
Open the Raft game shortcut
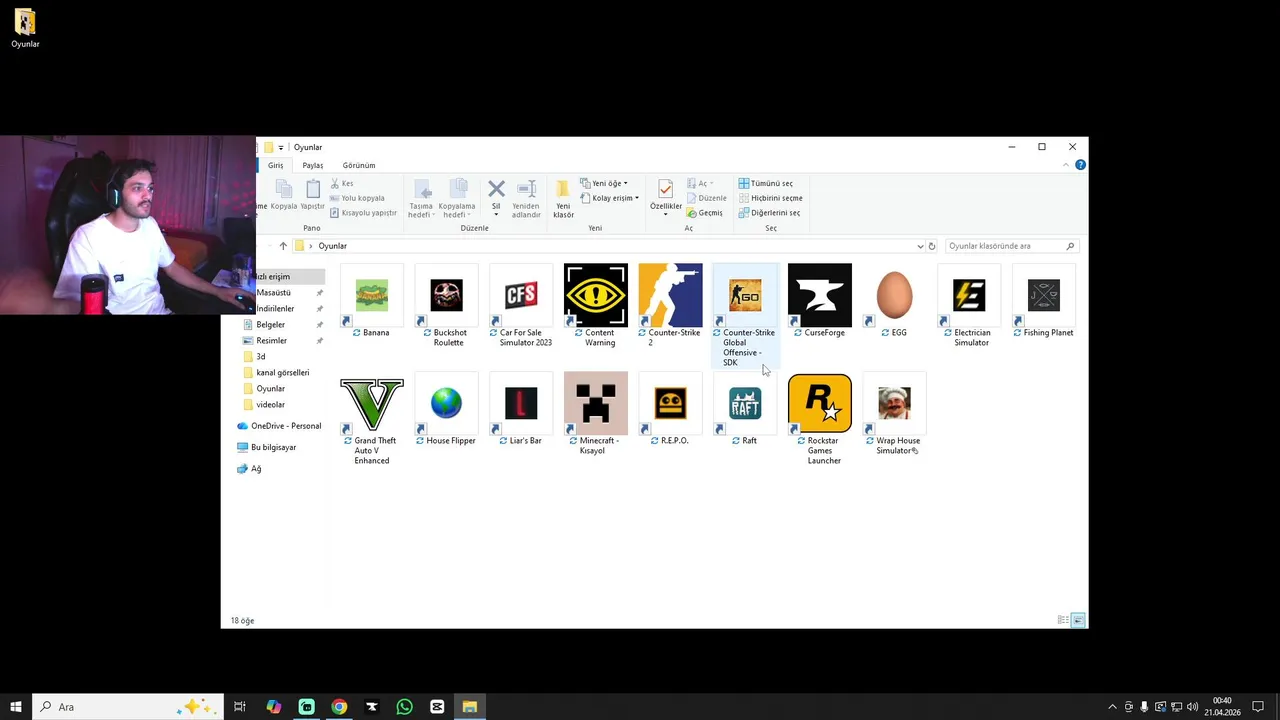pos(745,403)
